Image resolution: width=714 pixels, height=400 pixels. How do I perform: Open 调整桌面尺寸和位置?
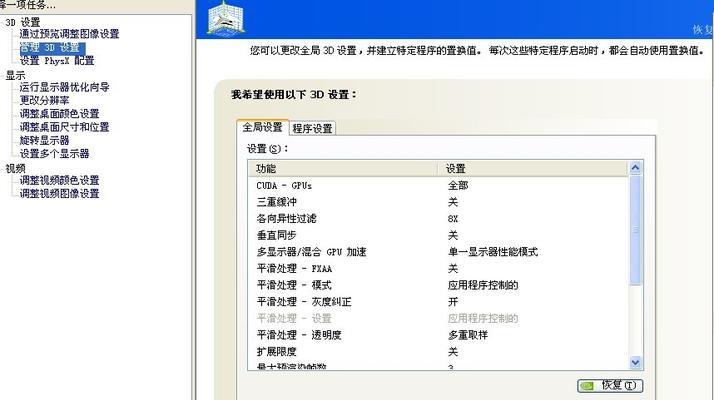coord(64,127)
